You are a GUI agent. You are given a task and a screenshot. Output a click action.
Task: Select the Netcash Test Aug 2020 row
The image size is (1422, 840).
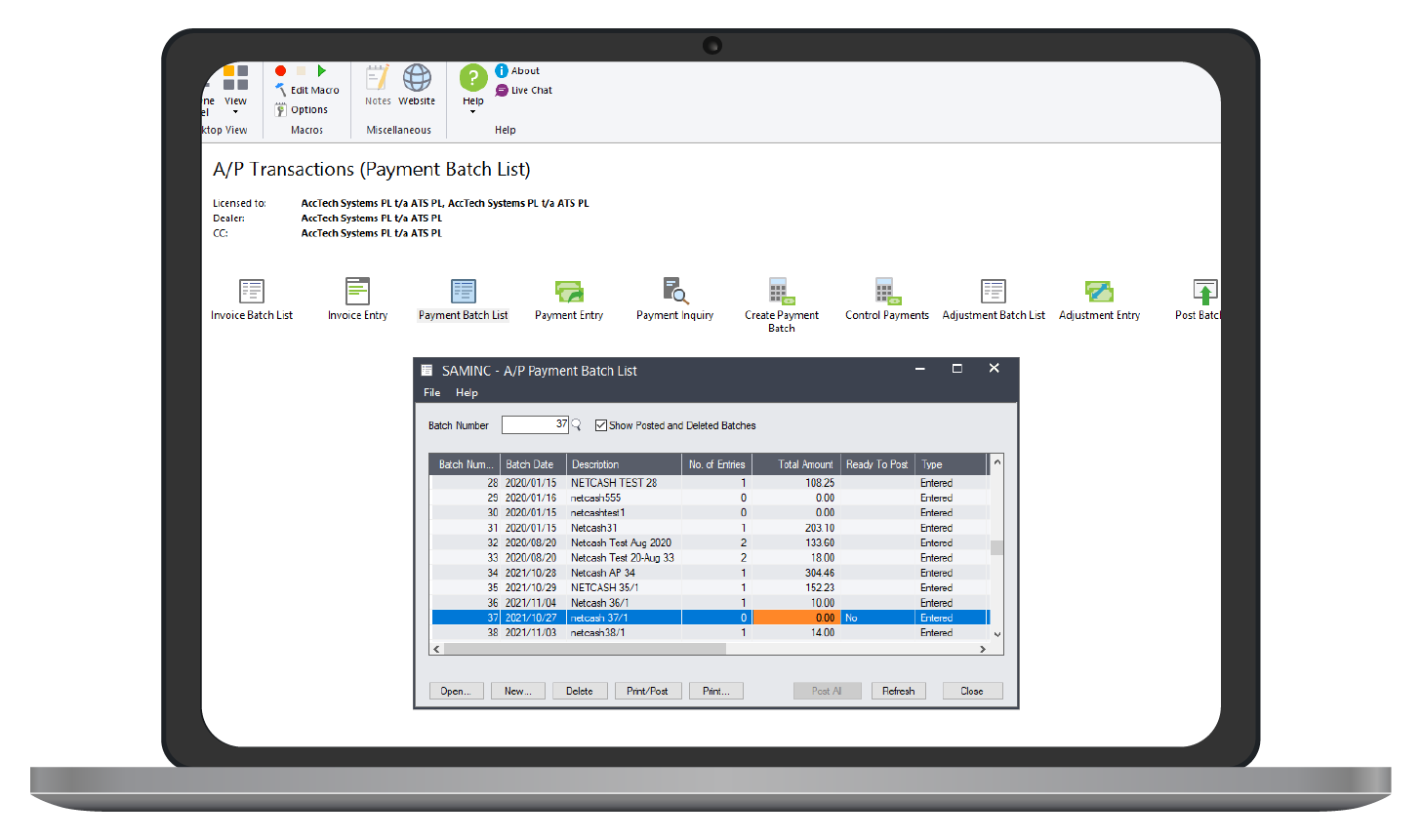[710, 542]
